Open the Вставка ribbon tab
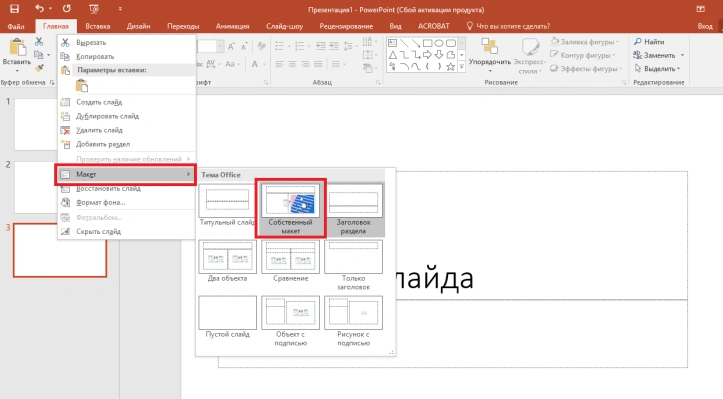The width and height of the screenshot is (723, 399). click(x=97, y=26)
